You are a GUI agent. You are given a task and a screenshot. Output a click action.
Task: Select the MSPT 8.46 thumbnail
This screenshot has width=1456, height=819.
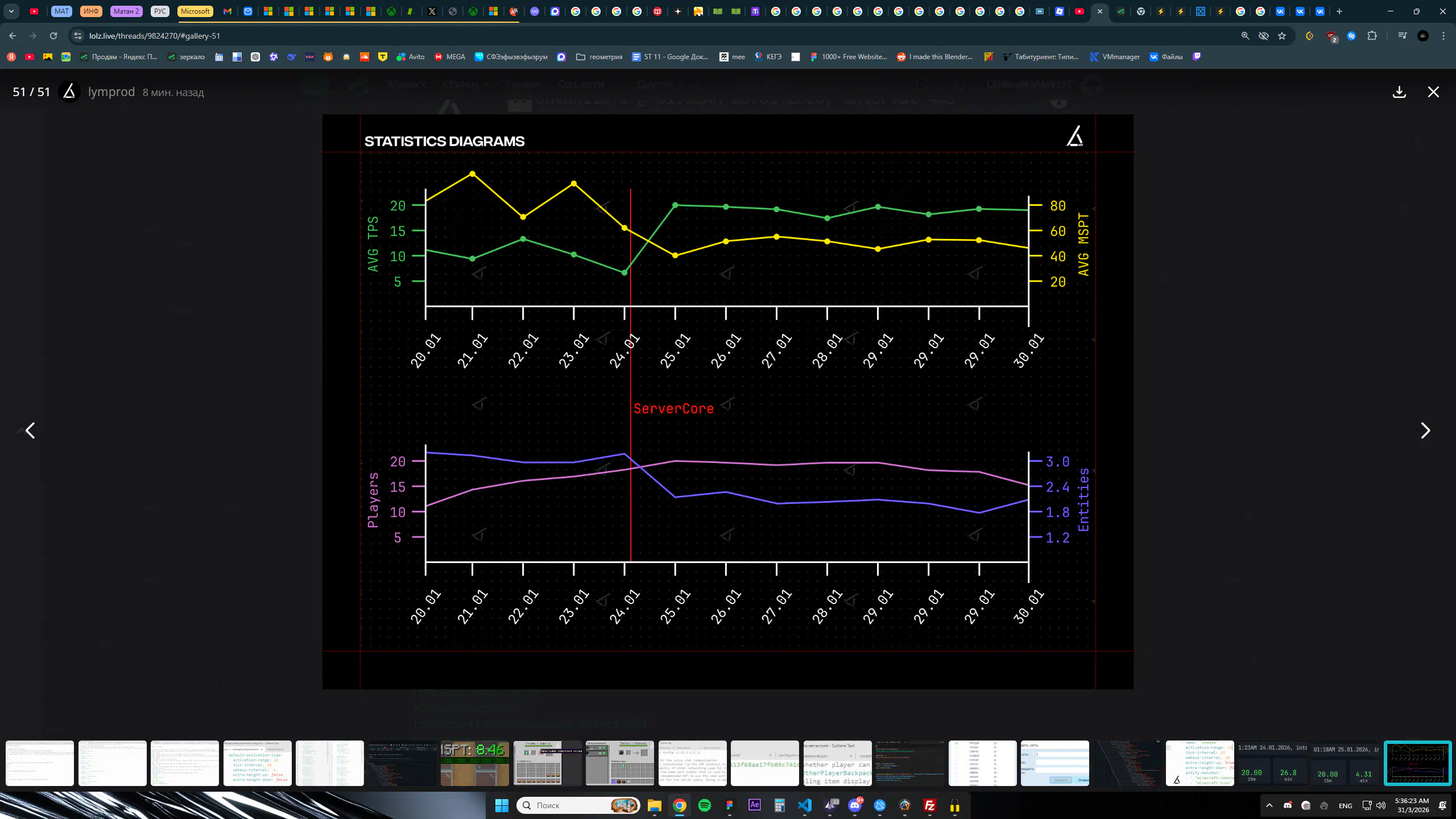[x=475, y=763]
